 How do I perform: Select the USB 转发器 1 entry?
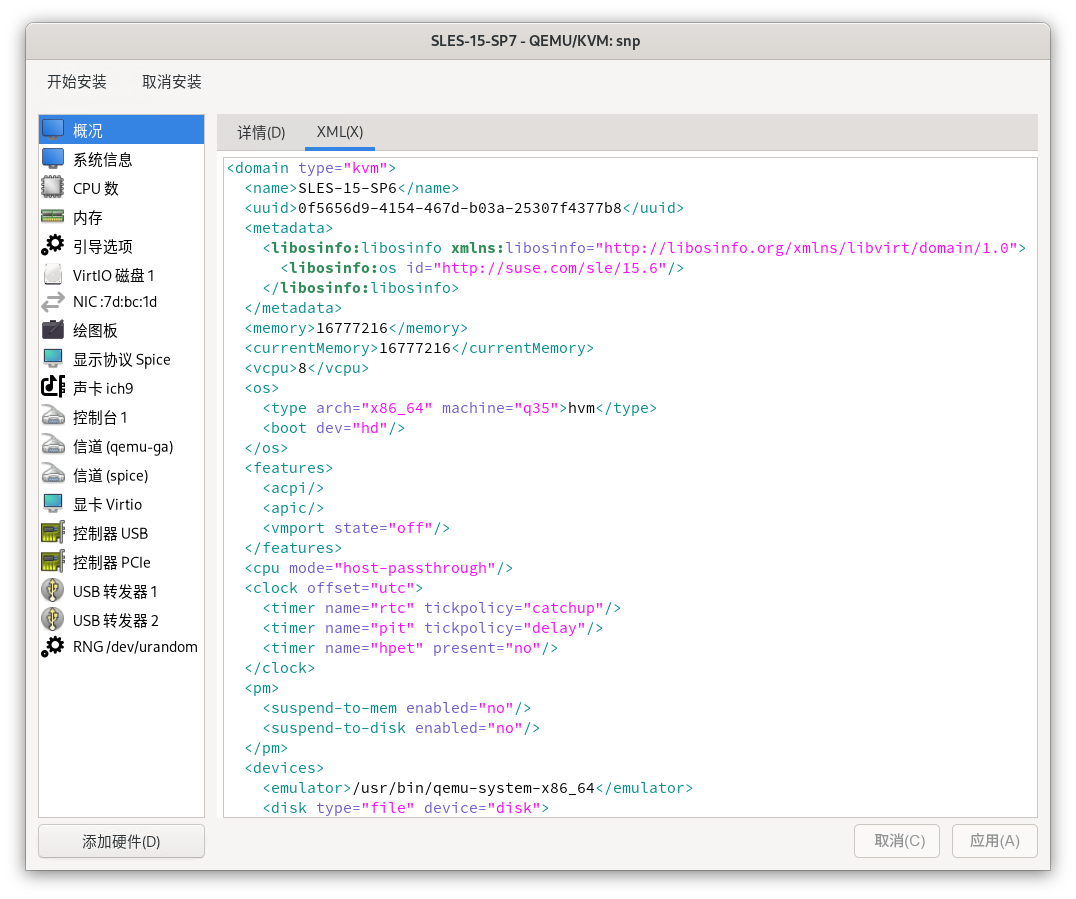coord(121,591)
